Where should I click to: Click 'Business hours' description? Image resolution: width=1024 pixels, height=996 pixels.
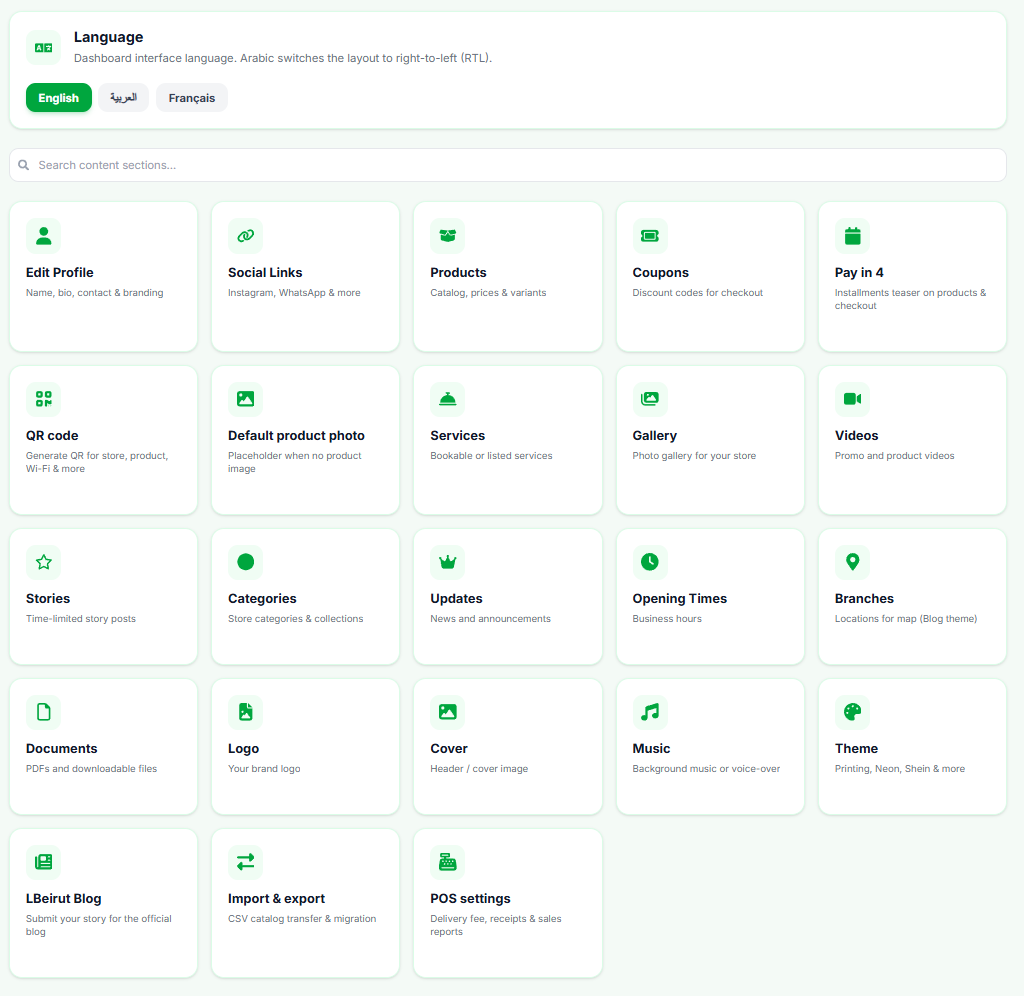point(667,618)
